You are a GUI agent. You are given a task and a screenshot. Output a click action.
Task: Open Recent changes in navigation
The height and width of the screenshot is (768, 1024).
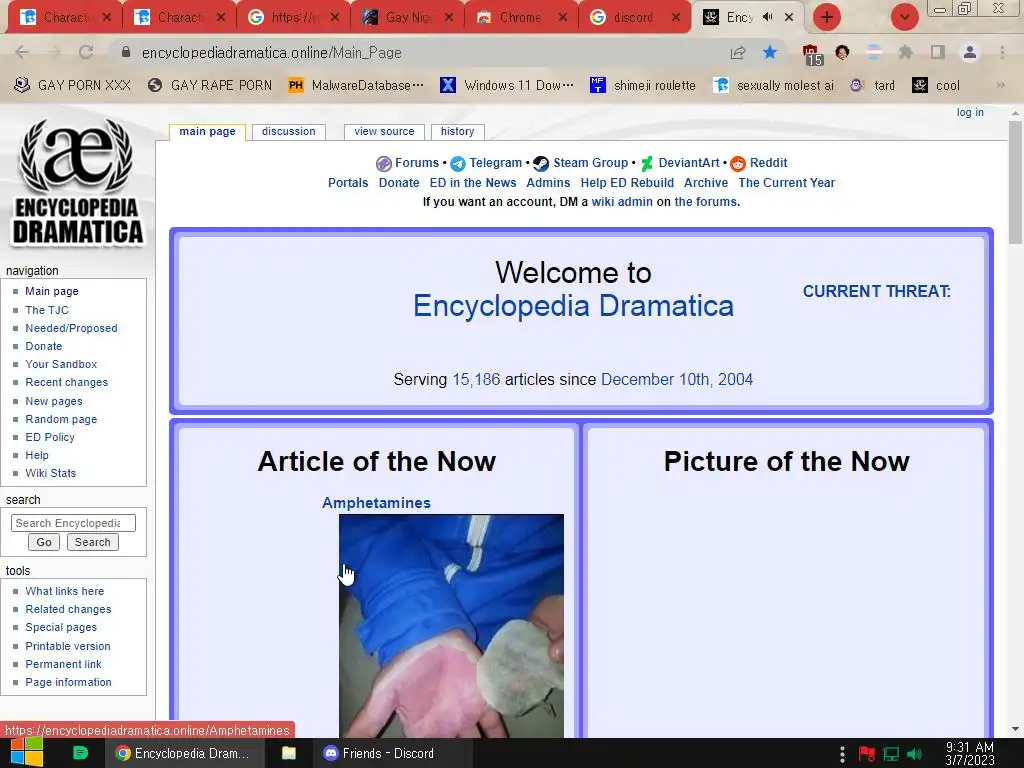click(x=67, y=382)
